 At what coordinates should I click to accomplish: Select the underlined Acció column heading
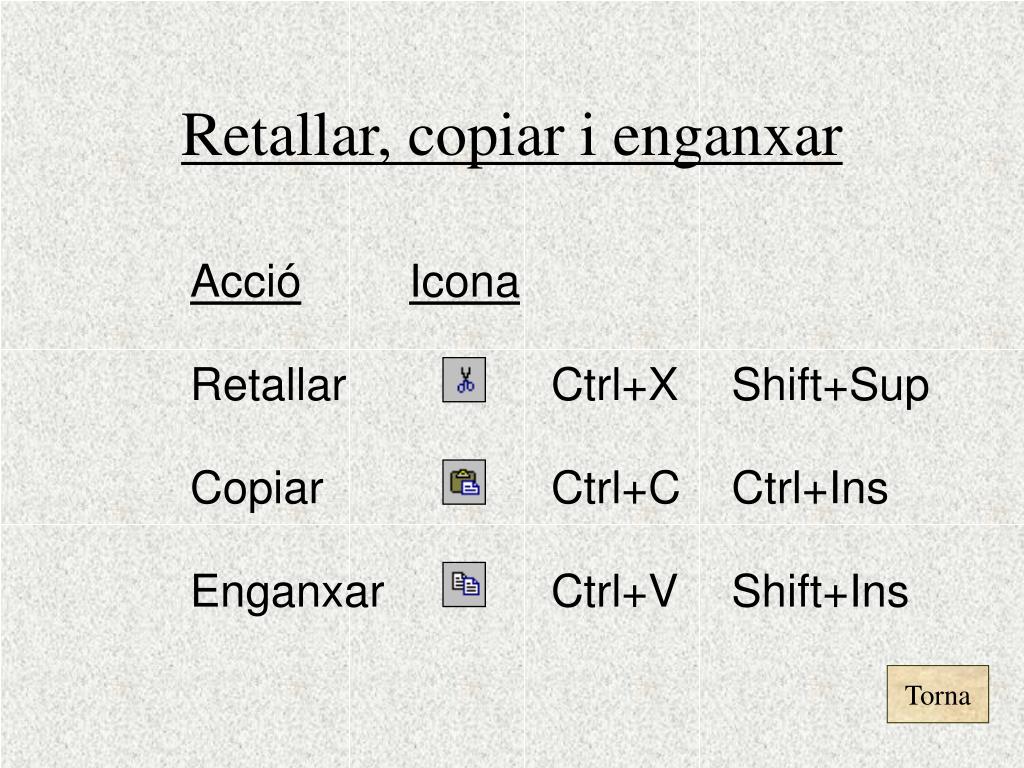point(246,281)
